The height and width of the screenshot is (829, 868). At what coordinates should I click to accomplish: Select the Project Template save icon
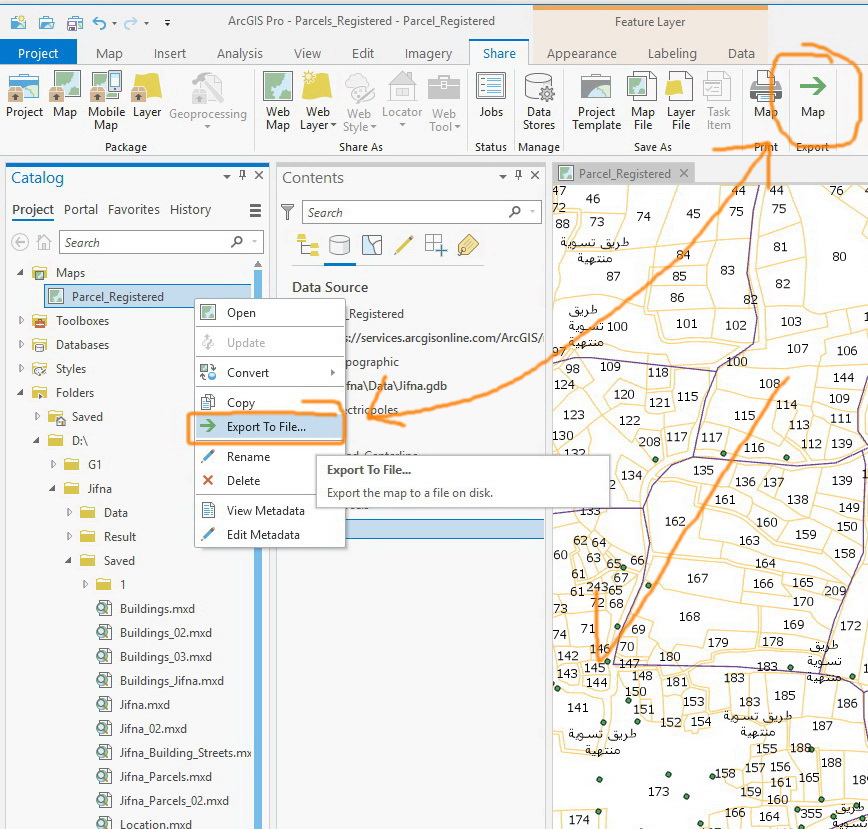pyautogui.click(x=596, y=88)
